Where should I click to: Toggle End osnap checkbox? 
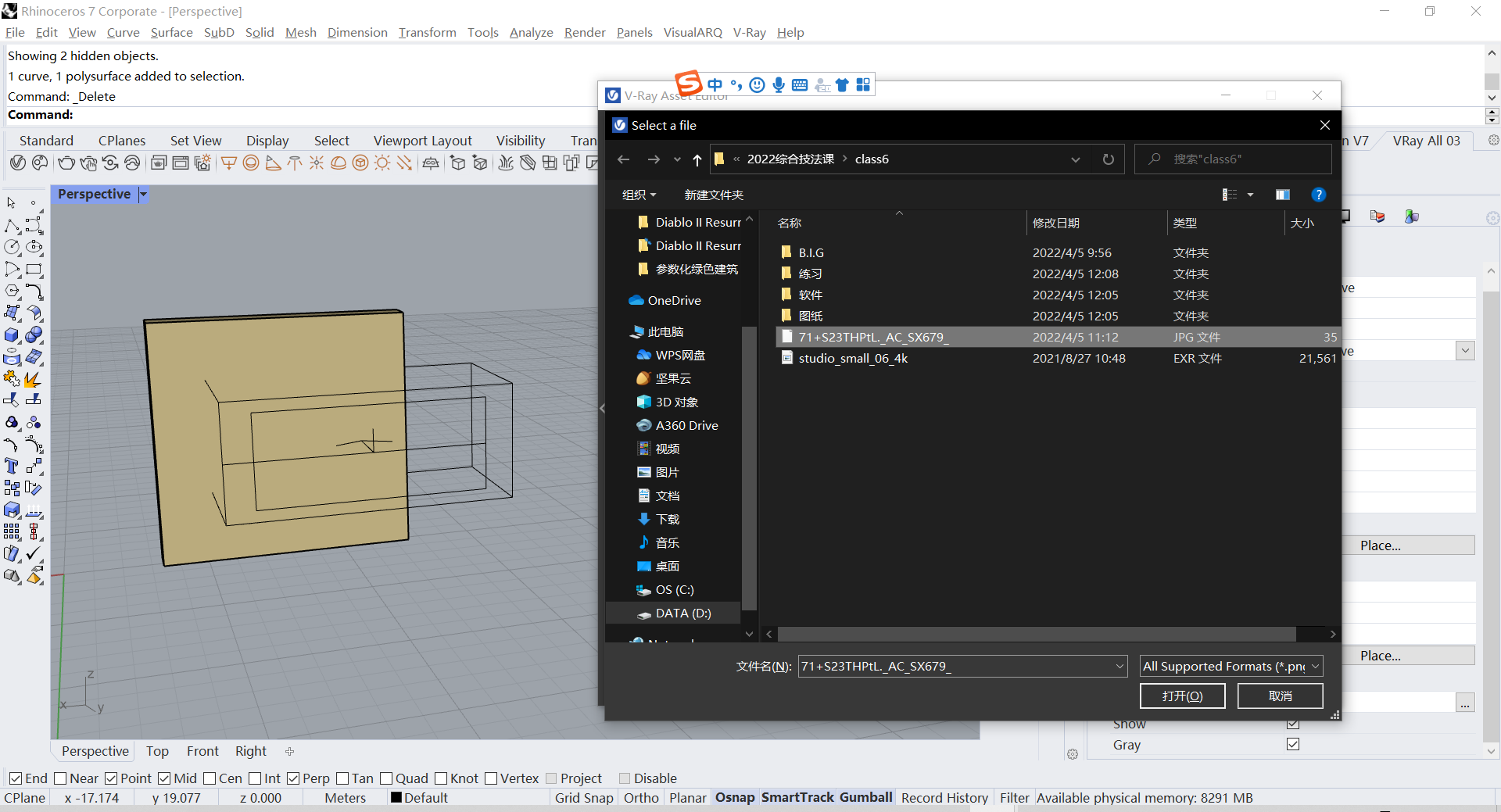[x=16, y=778]
